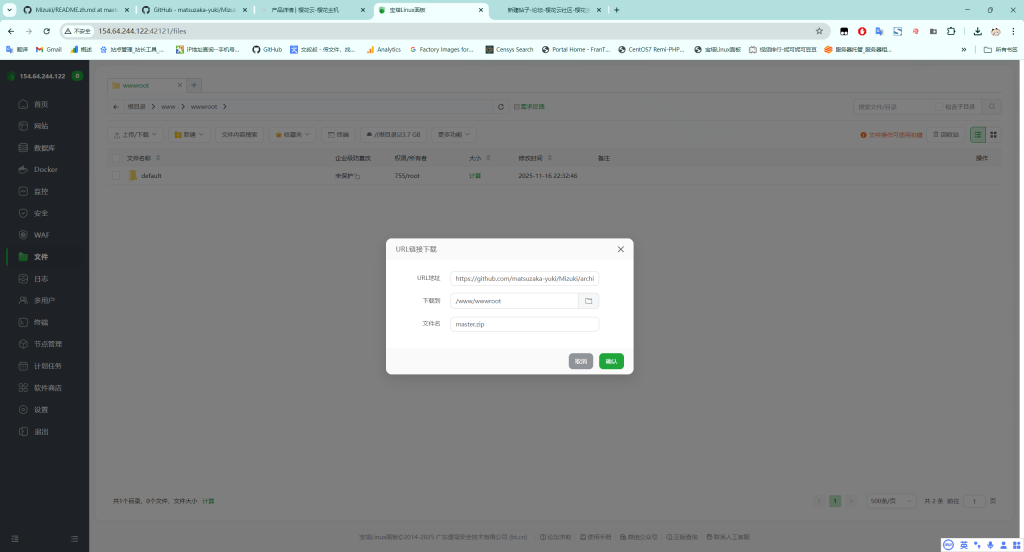Click the refresh icon in the path bar

501,106
